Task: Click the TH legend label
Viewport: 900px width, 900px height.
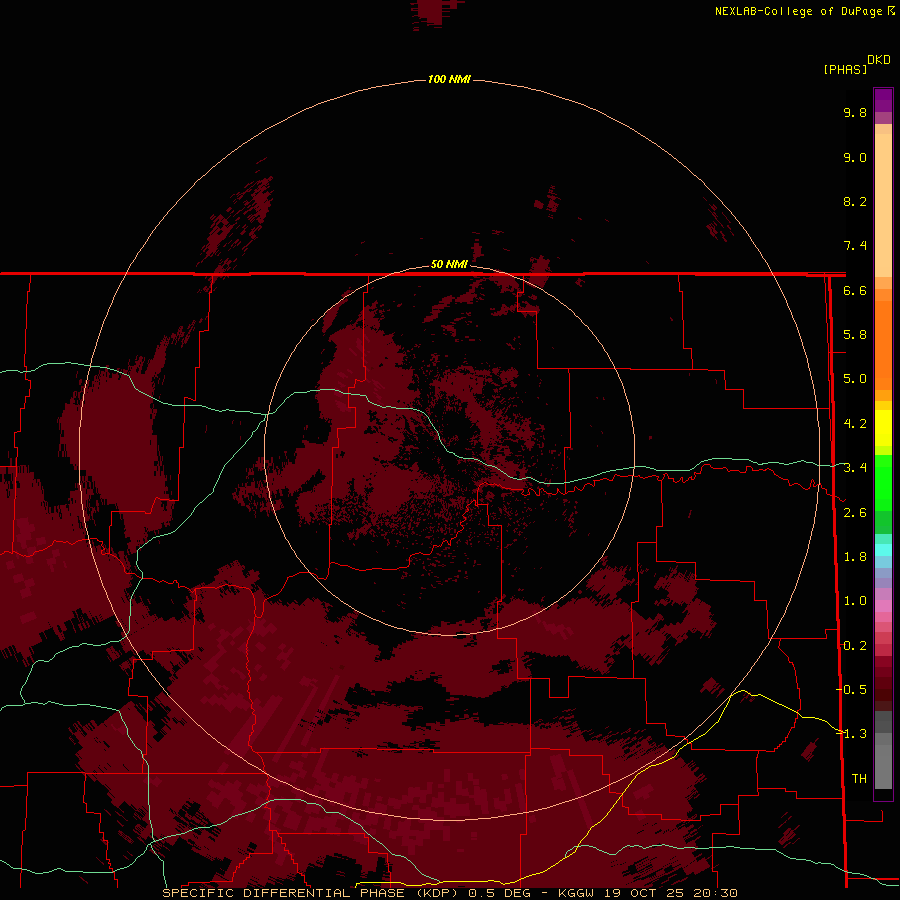Action: click(x=859, y=779)
